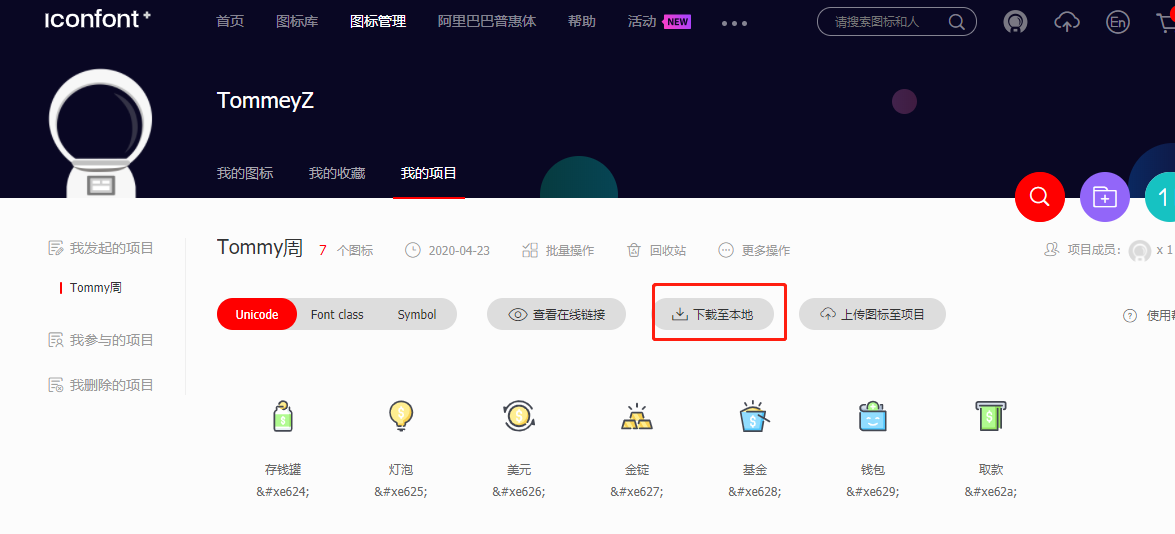This screenshot has width=1175, height=534.
Task: Select the 取款 withdrawal icon
Action: point(991,416)
